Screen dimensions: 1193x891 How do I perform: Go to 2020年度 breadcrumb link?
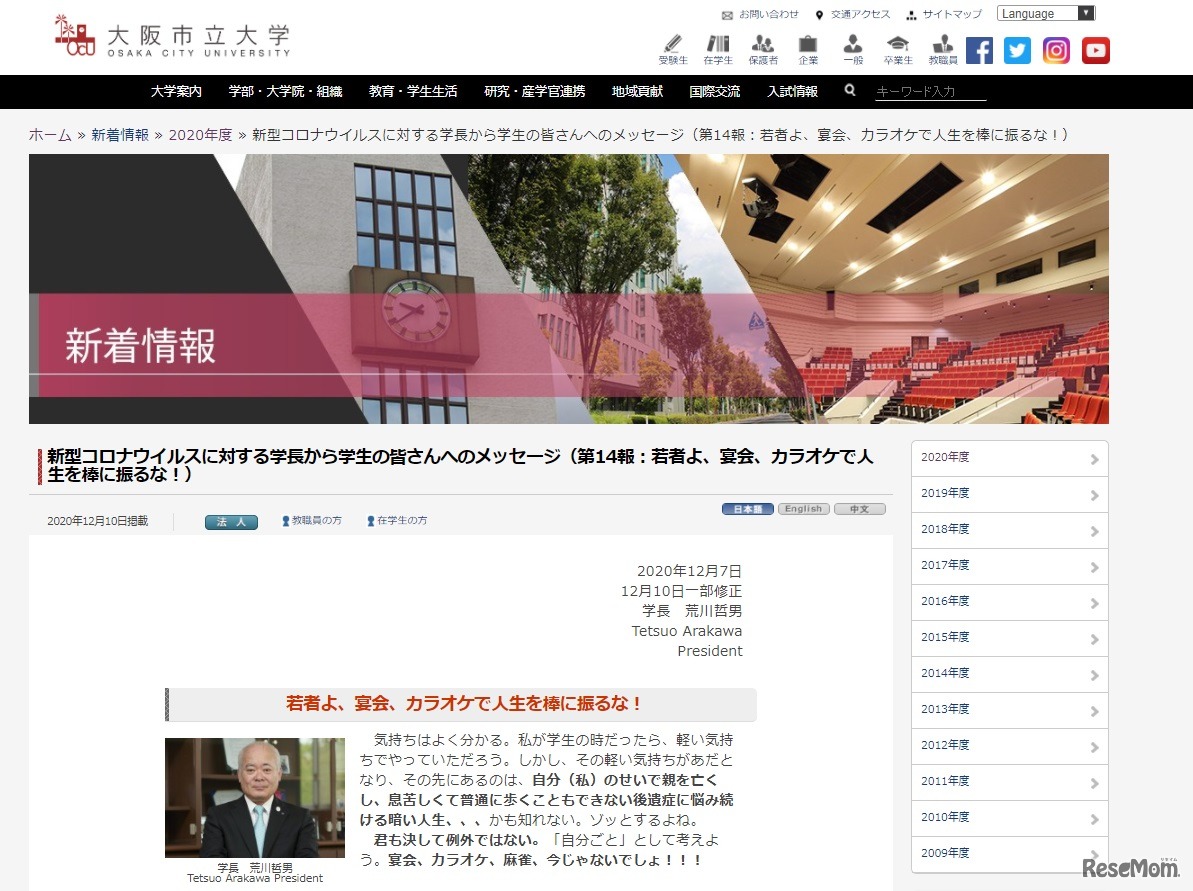(200, 135)
